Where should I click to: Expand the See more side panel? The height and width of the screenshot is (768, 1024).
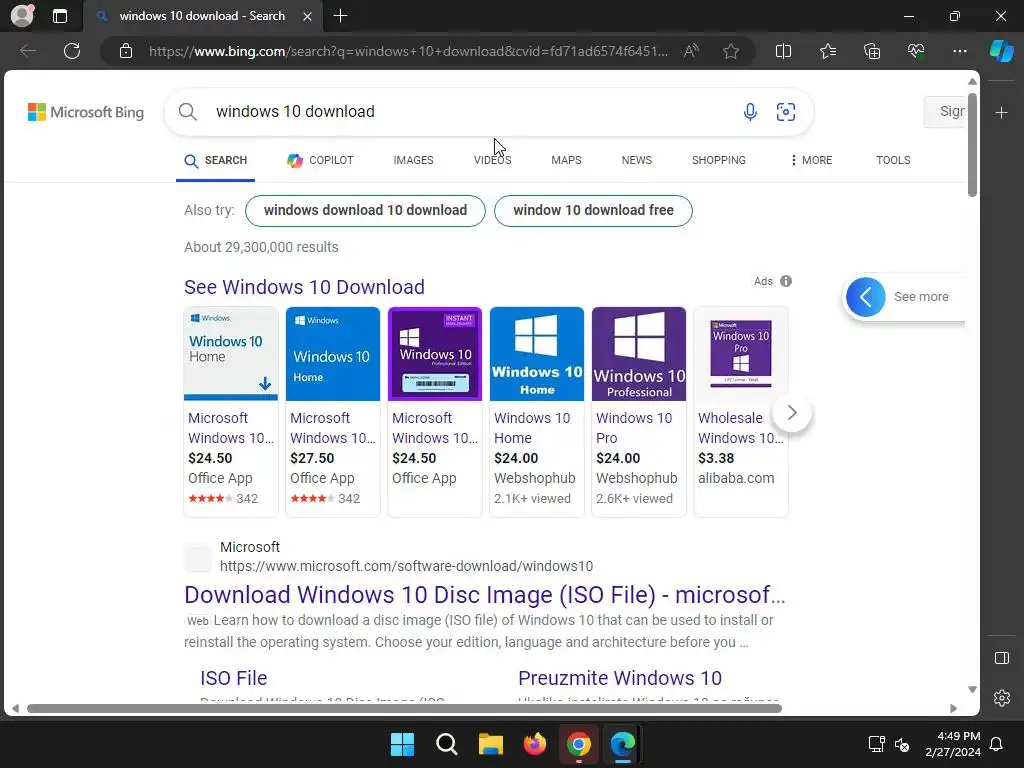click(x=905, y=296)
